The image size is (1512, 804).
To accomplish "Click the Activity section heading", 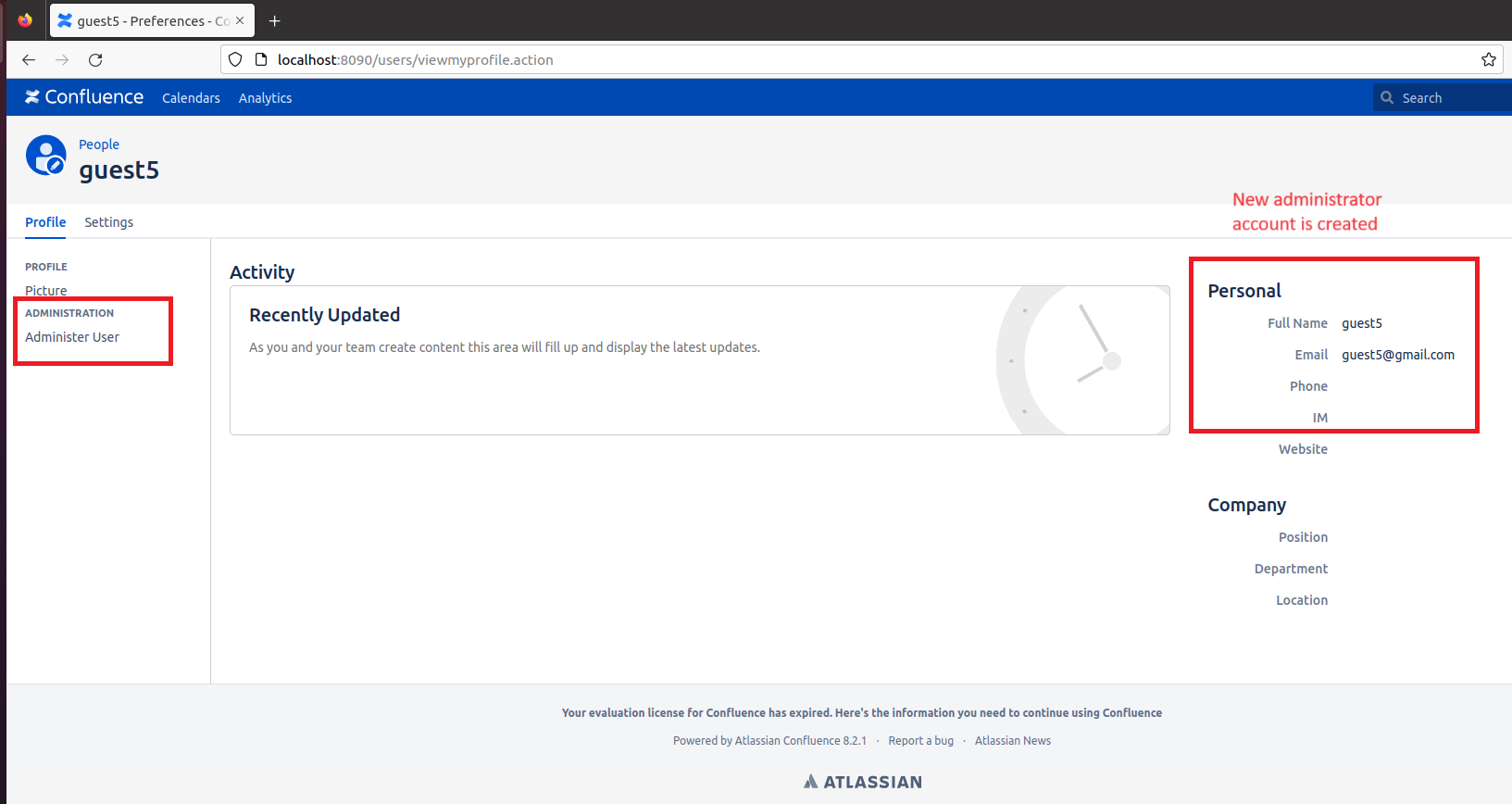I will click(262, 272).
